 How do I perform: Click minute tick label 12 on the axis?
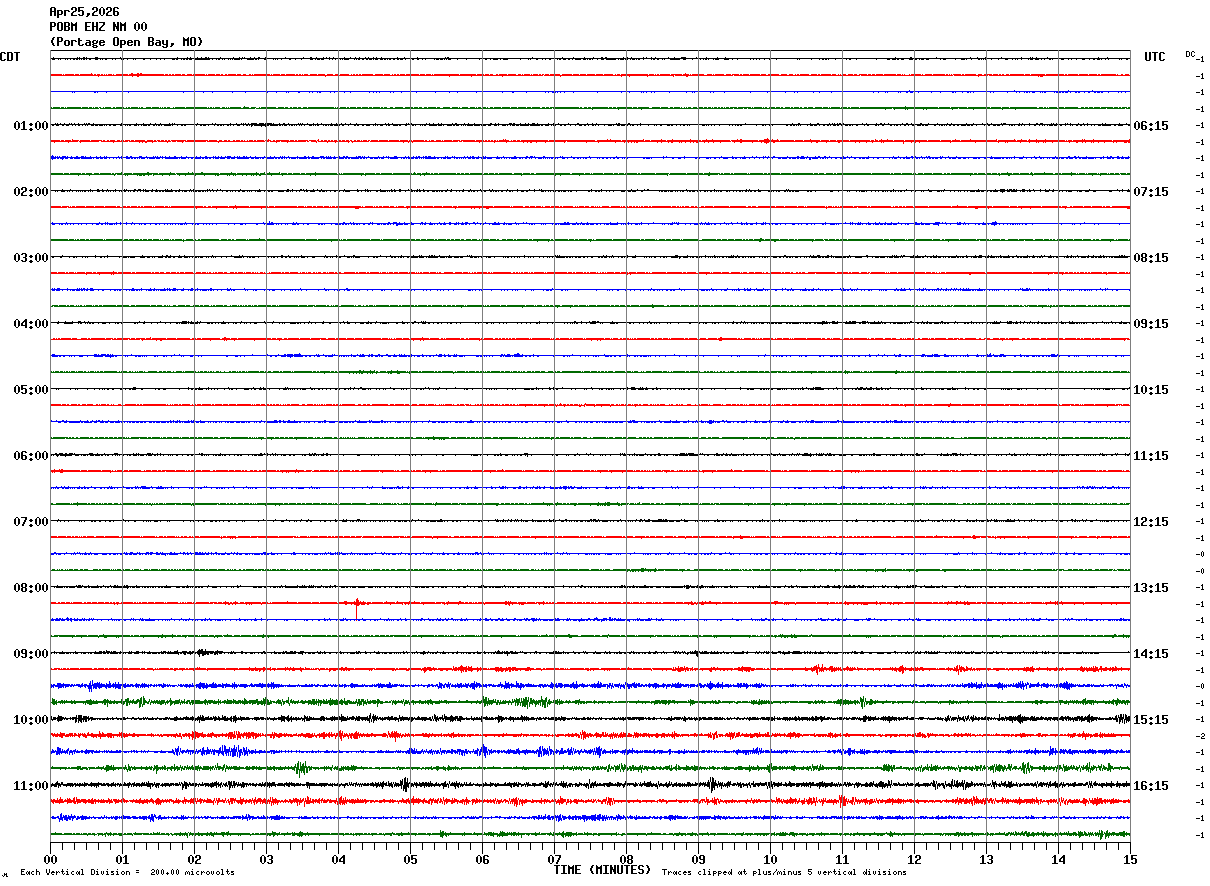pos(914,859)
